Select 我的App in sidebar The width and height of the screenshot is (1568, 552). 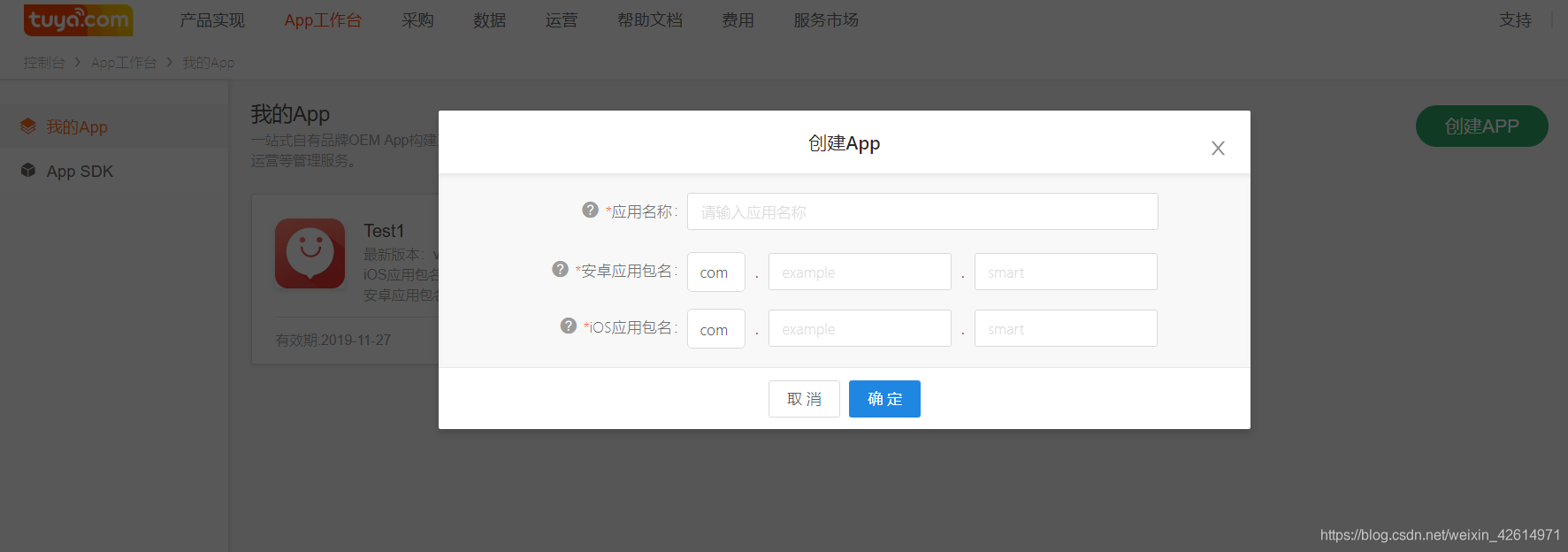coord(114,126)
